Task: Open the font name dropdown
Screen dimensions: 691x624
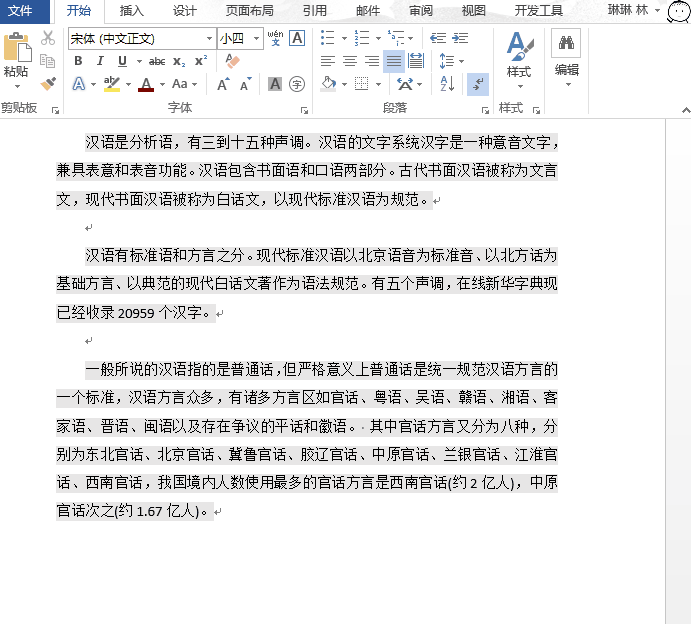Action: click(x=209, y=38)
